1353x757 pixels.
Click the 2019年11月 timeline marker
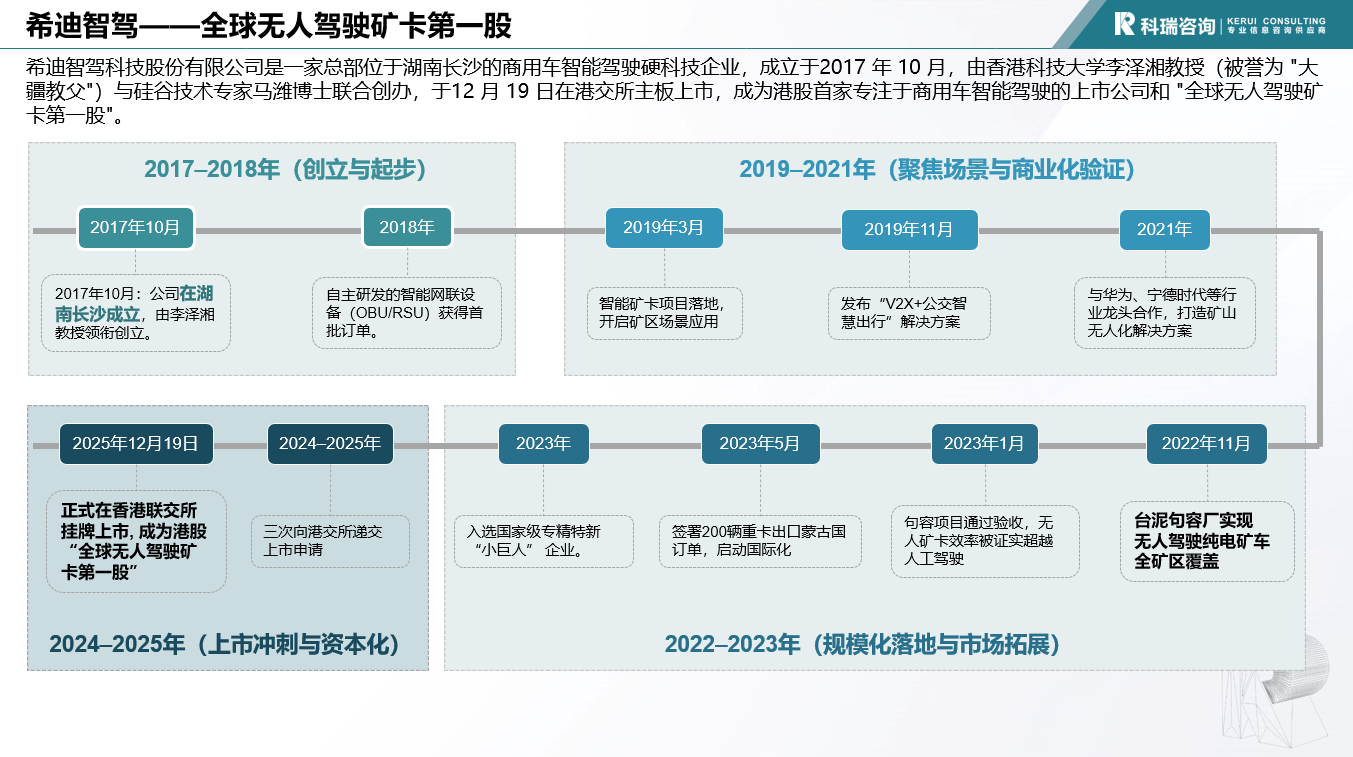[909, 229]
